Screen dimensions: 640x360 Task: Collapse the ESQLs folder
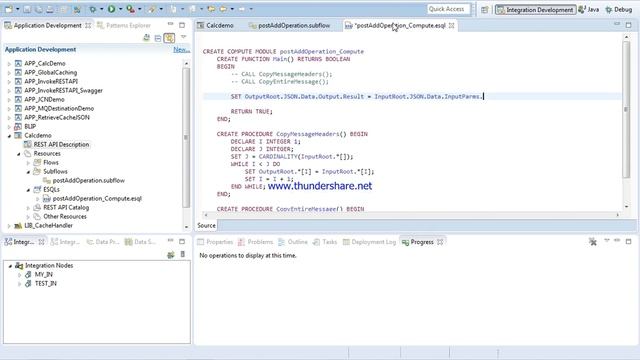pos(28,189)
